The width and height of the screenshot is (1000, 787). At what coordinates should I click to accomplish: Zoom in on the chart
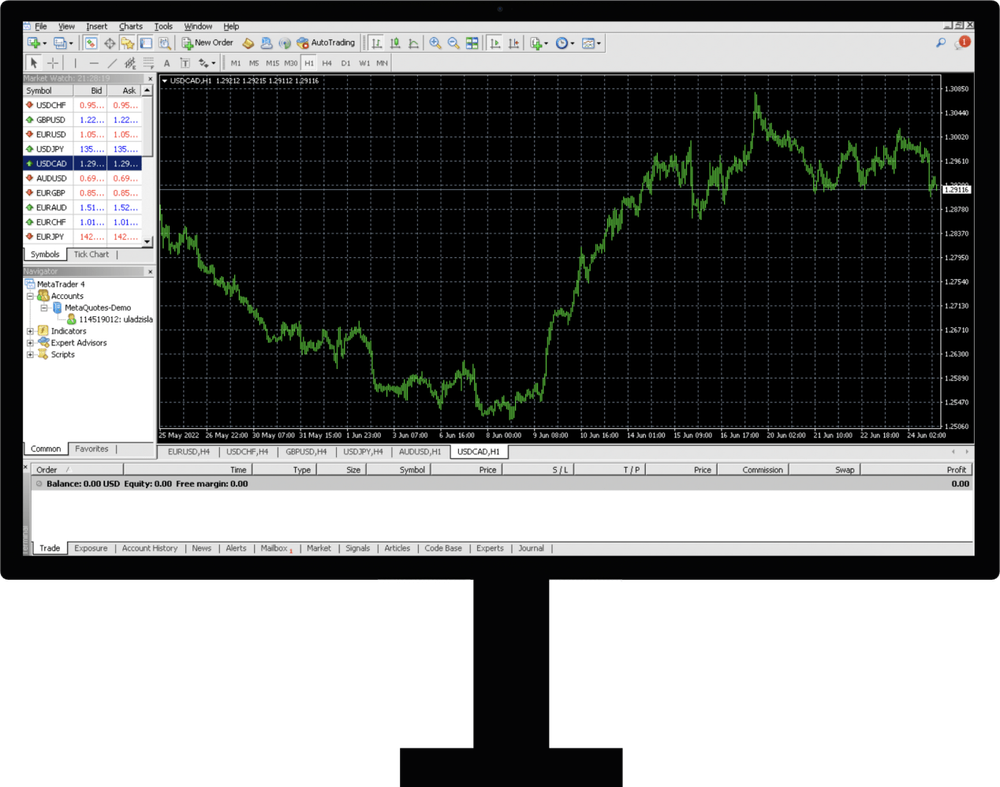[x=436, y=42]
